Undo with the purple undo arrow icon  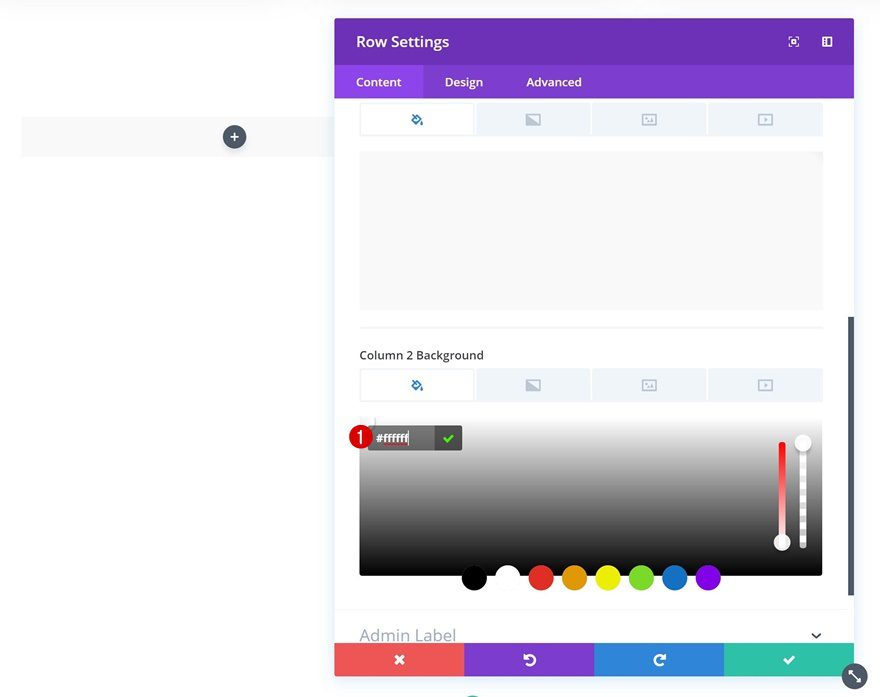pos(529,659)
